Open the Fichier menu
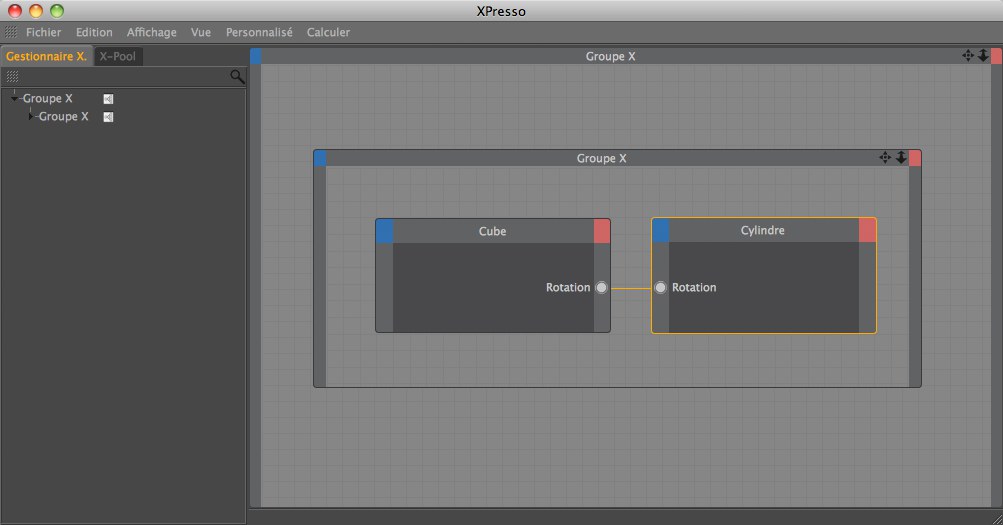 pos(43,32)
